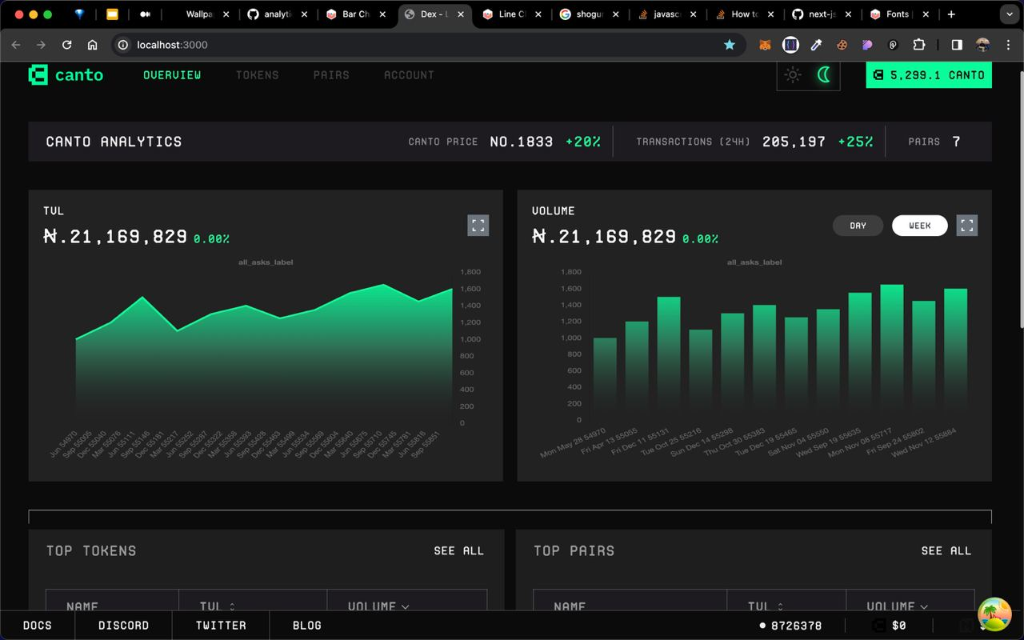Open the extensions puzzle menu
This screenshot has width=1024, height=640.
919,44
